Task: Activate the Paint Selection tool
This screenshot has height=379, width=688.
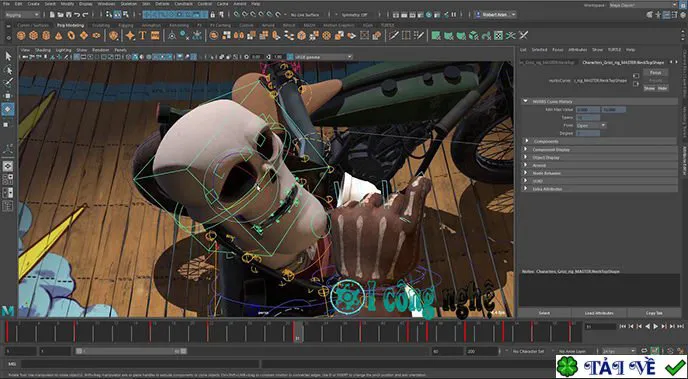Action: 8,82
